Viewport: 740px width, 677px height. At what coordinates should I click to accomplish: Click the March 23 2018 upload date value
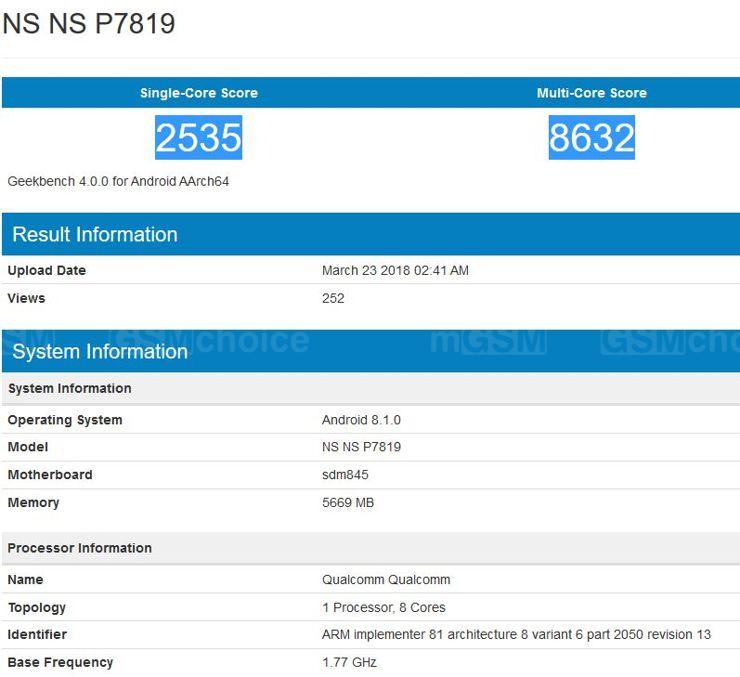point(395,271)
